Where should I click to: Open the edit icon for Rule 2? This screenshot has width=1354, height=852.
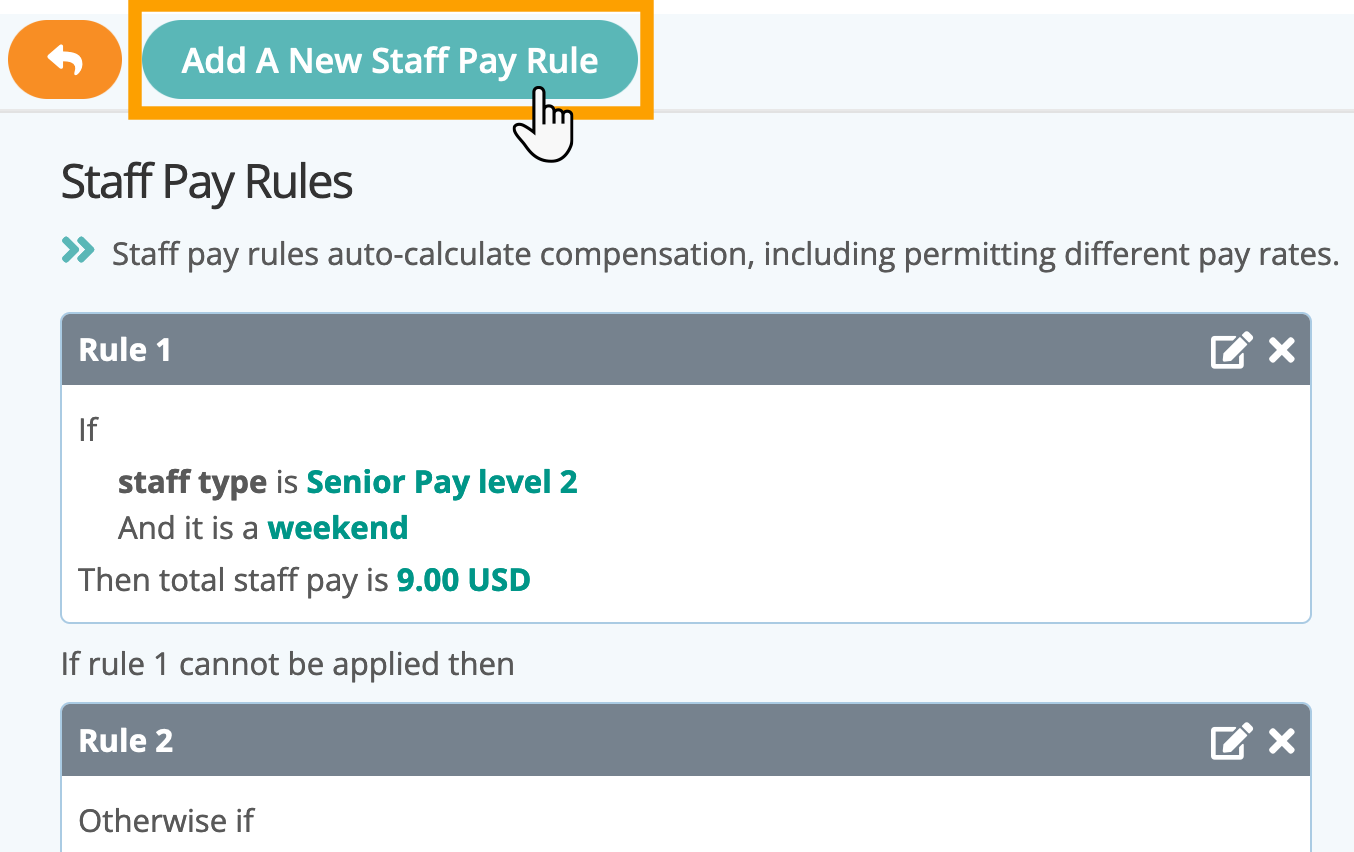(x=1231, y=741)
